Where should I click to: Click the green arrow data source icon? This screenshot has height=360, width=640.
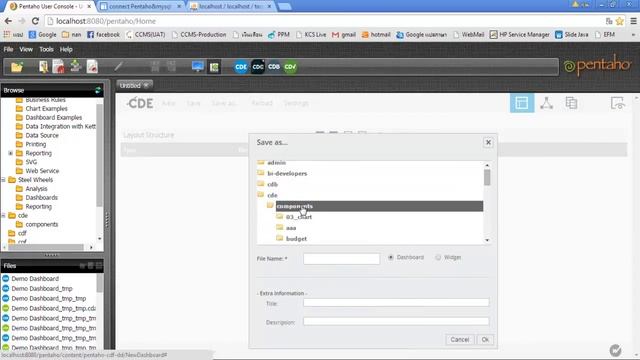coord(76,66)
